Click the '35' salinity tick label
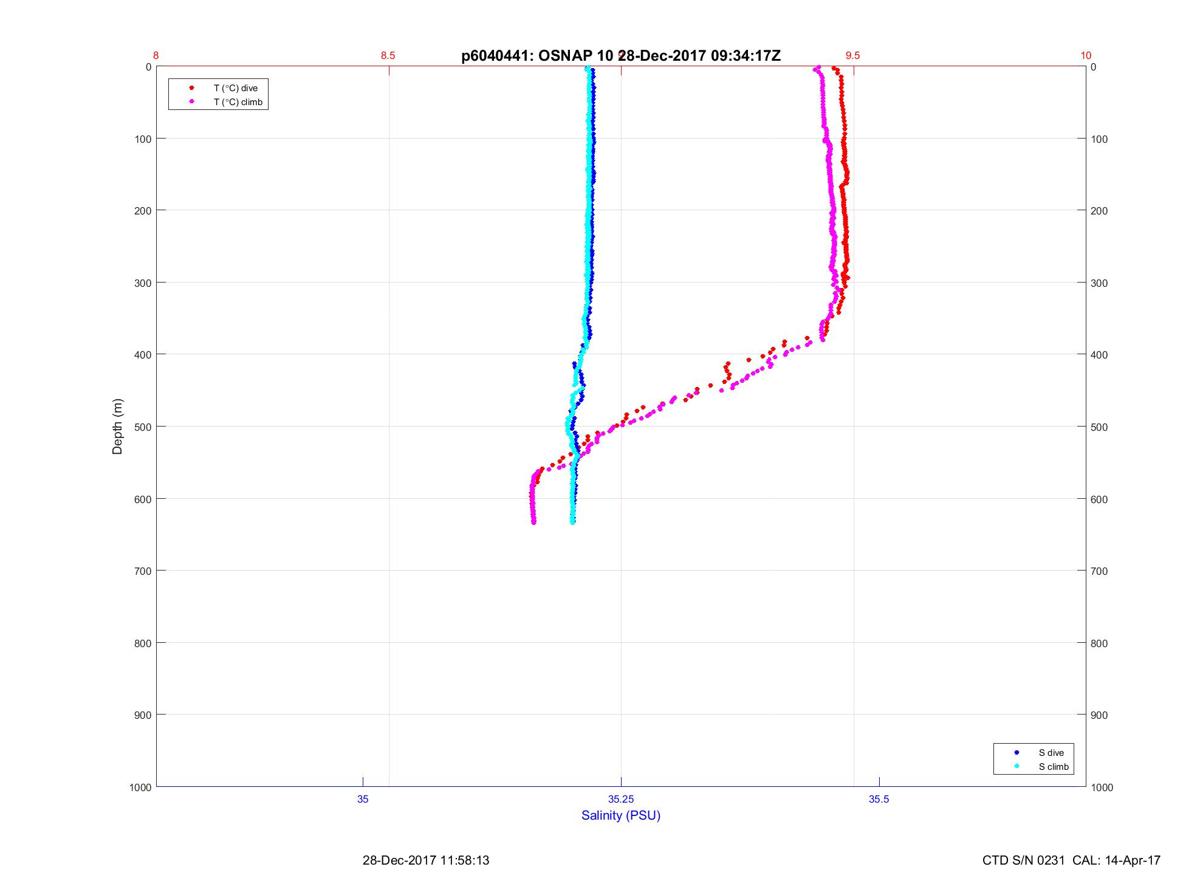Screen dimensions: 1200x885 (363, 800)
